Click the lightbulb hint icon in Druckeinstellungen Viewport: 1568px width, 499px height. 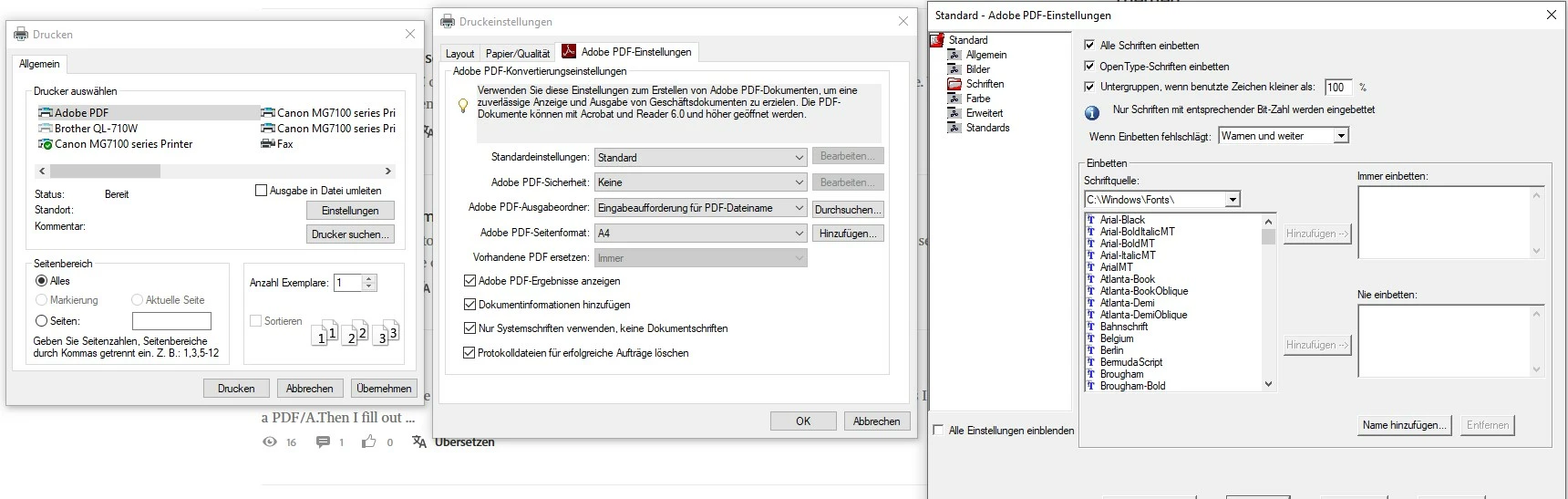tap(463, 106)
